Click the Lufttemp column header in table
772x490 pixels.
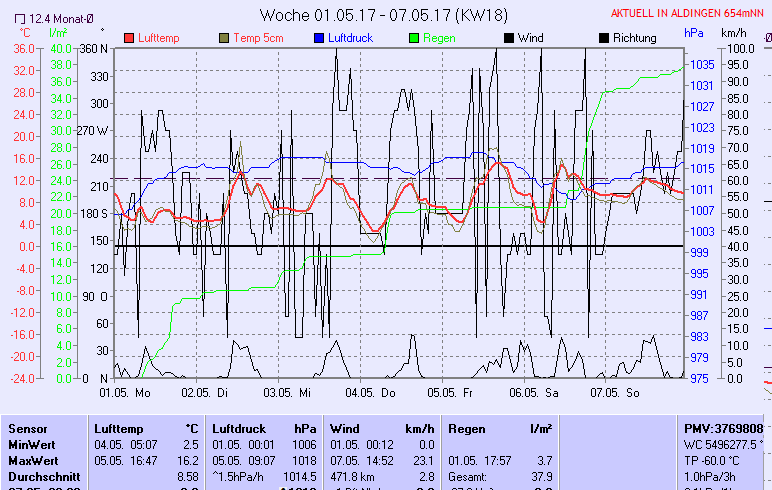pyautogui.click(x=118, y=428)
